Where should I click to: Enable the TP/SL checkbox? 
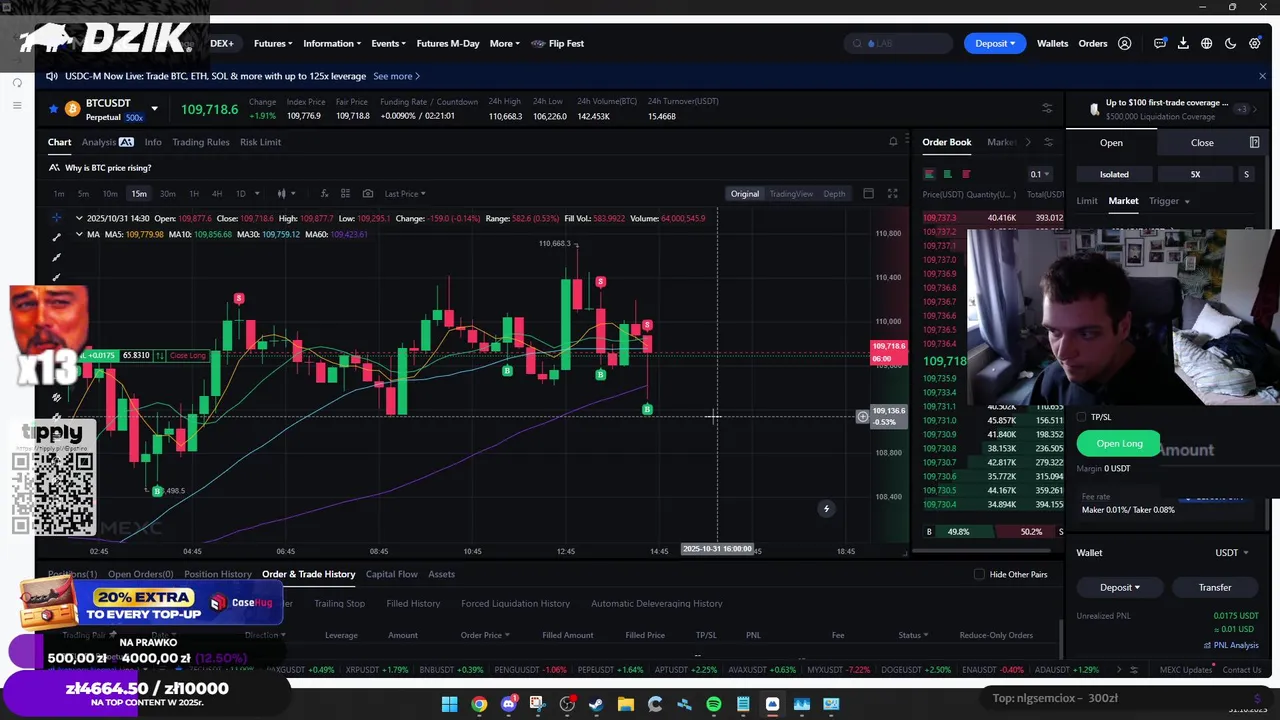click(1081, 417)
